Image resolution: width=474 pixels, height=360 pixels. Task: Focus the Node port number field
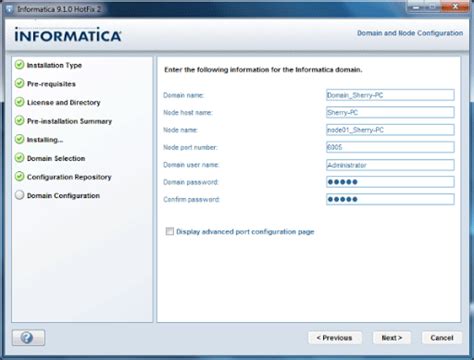[x=390, y=147]
